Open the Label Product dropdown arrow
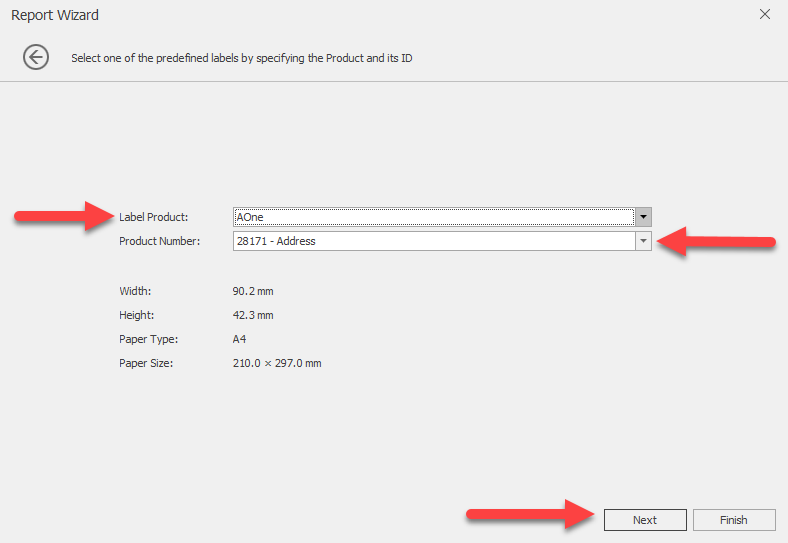 [643, 217]
